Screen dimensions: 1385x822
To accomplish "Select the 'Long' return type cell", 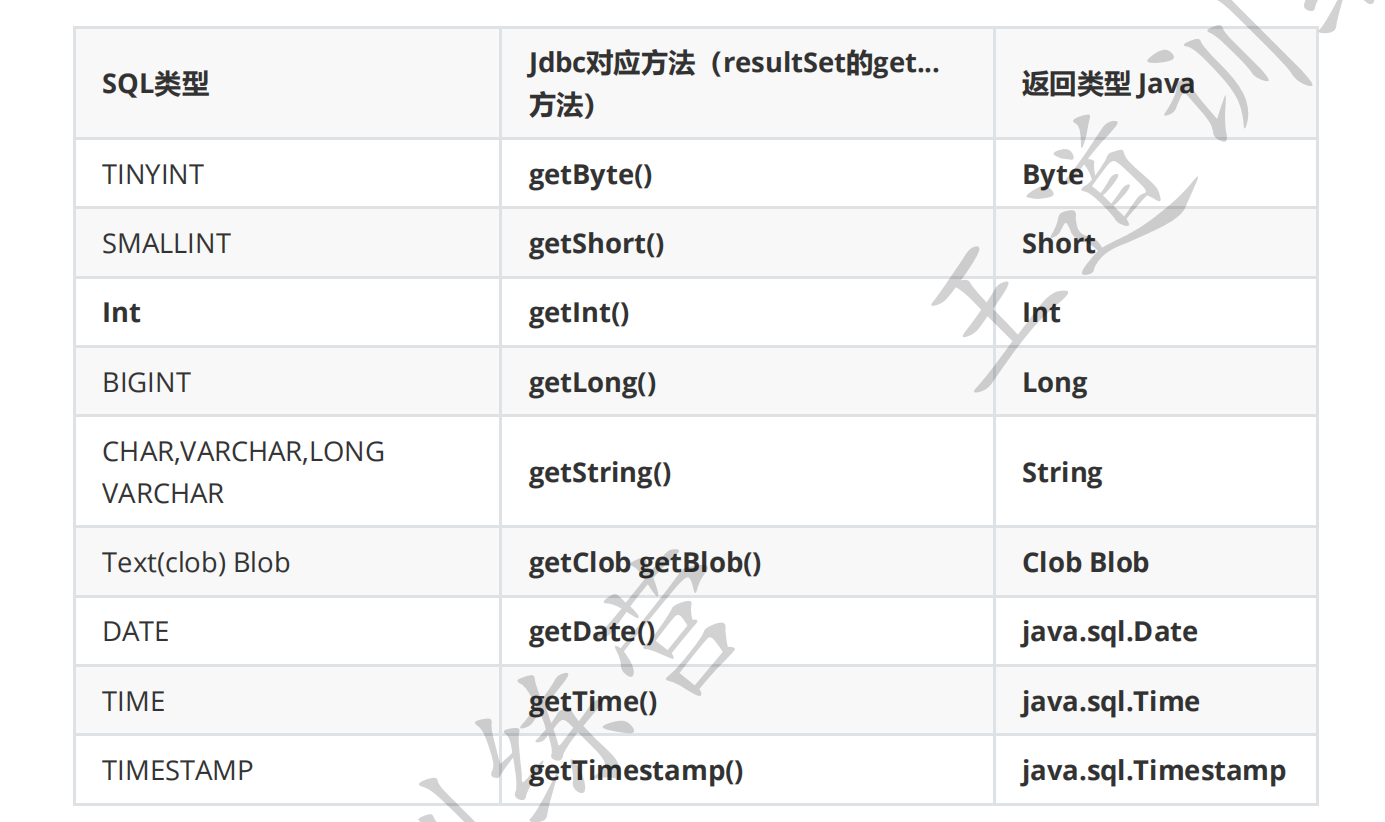I will [x=1155, y=382].
